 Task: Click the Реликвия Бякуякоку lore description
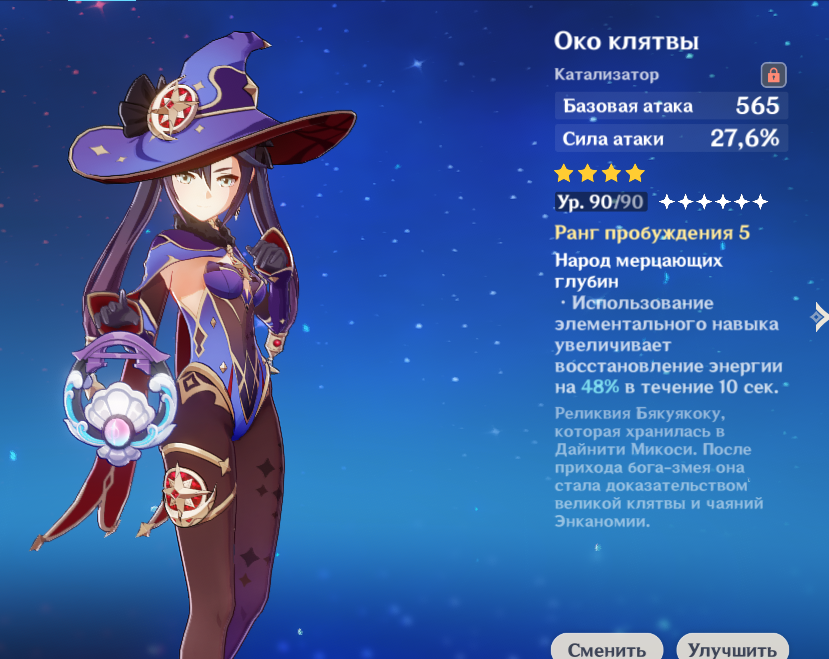(x=659, y=467)
